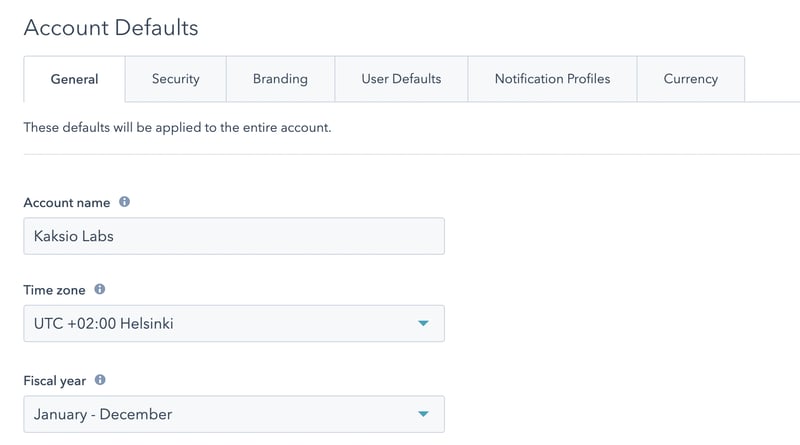800x445 pixels.
Task: Switch to the Security tab
Action: (x=176, y=79)
